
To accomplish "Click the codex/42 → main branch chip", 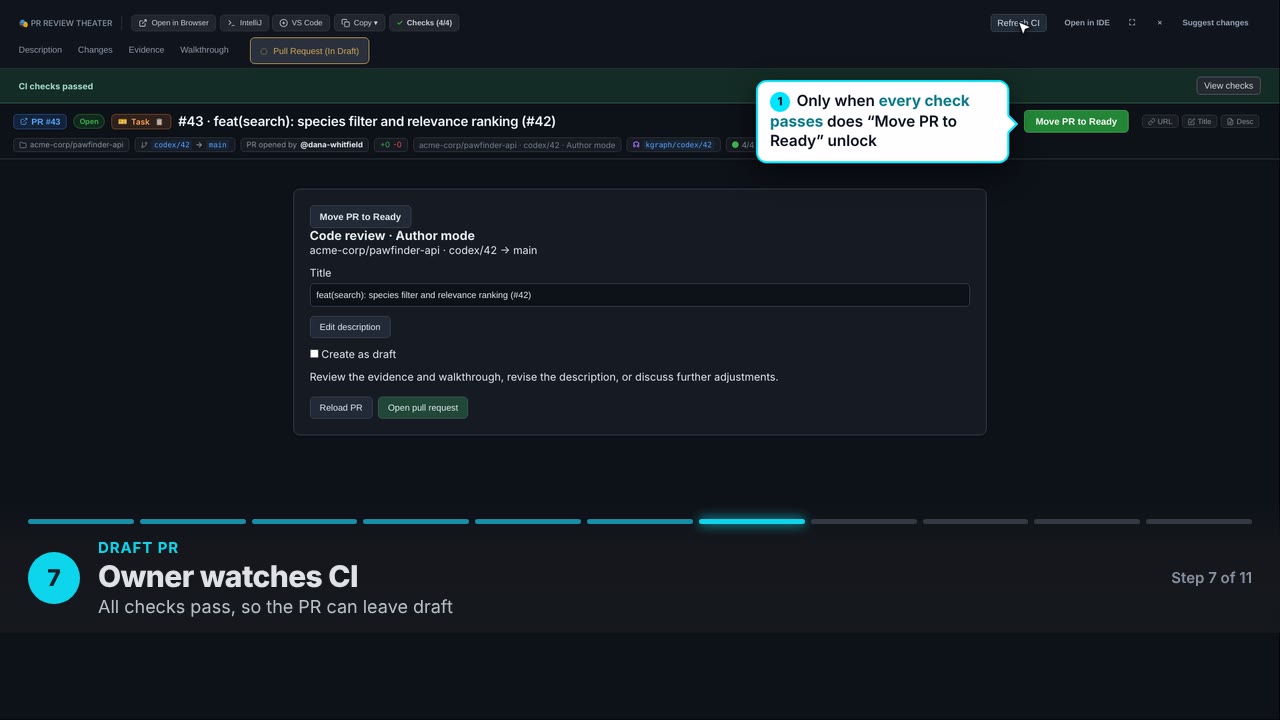I will (185, 145).
